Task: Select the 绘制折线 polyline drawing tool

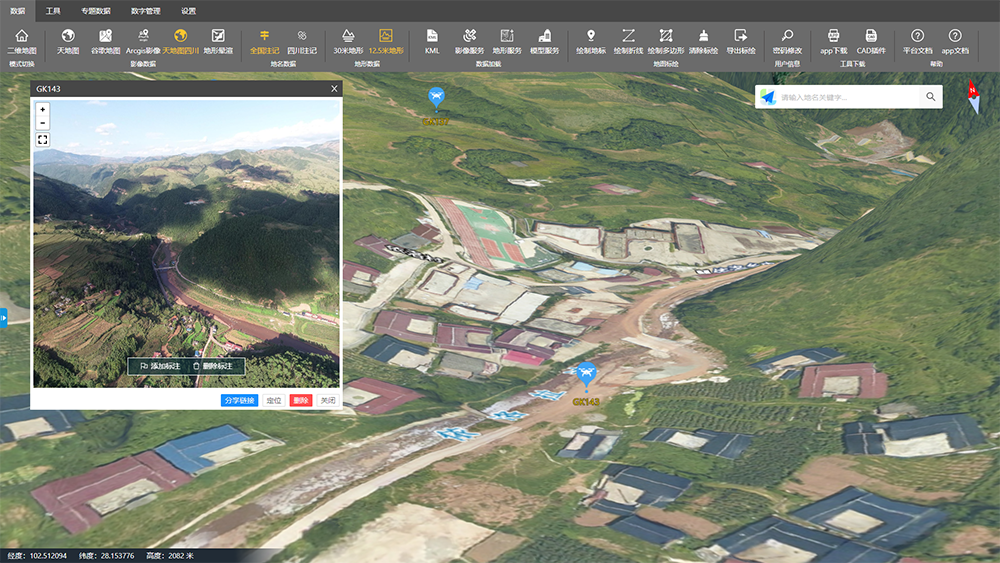Action: click(x=627, y=40)
